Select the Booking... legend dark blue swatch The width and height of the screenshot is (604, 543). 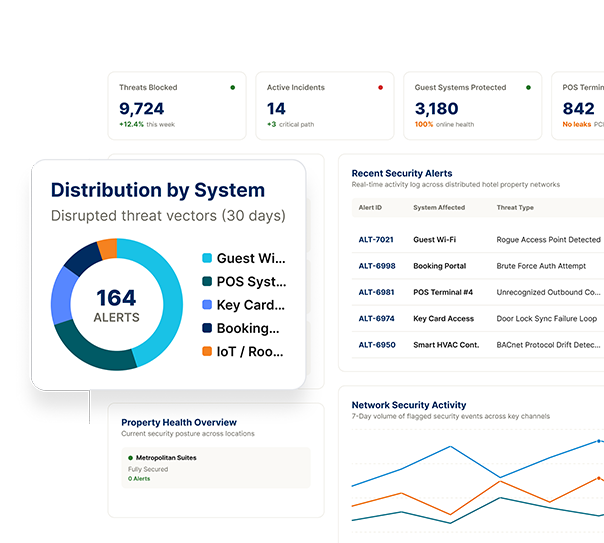(x=207, y=328)
